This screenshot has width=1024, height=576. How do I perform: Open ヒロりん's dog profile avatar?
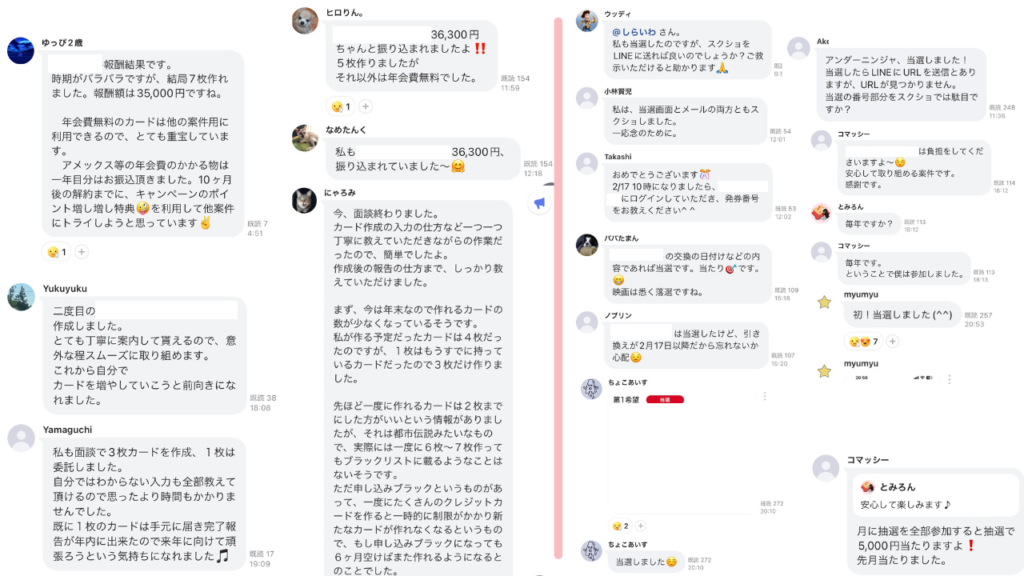[x=305, y=20]
